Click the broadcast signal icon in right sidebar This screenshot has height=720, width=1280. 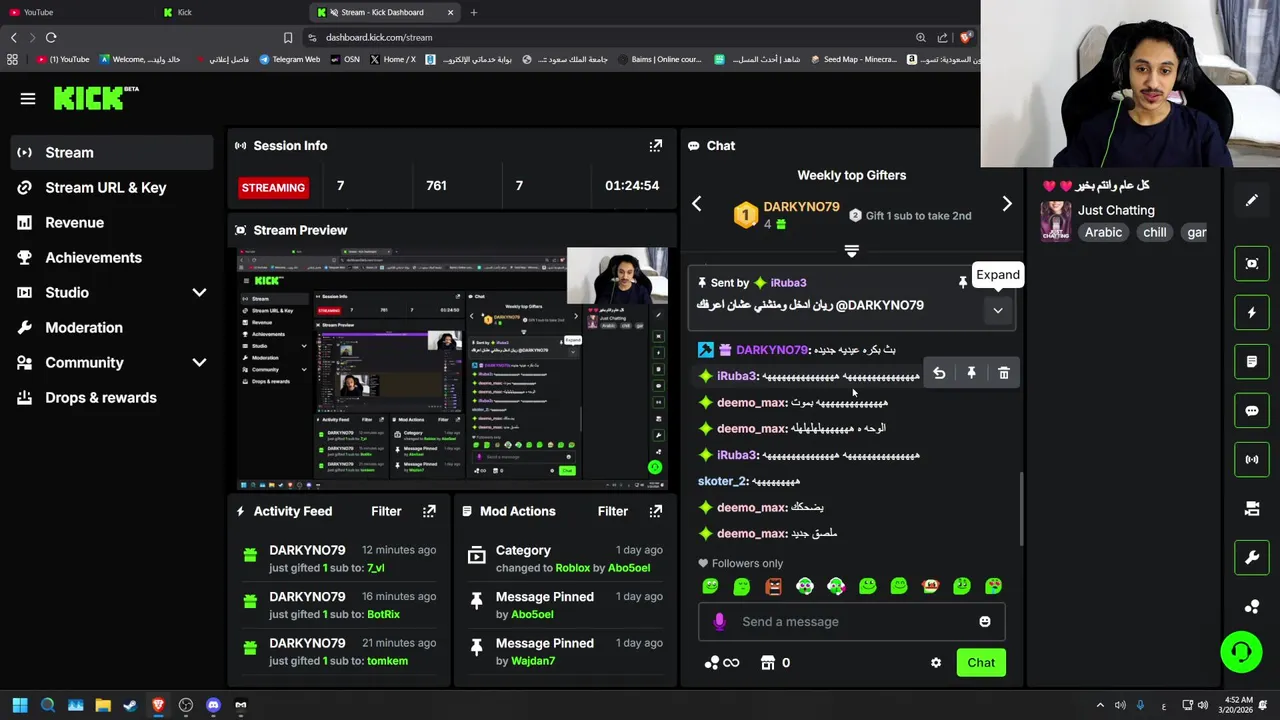coord(1251,459)
